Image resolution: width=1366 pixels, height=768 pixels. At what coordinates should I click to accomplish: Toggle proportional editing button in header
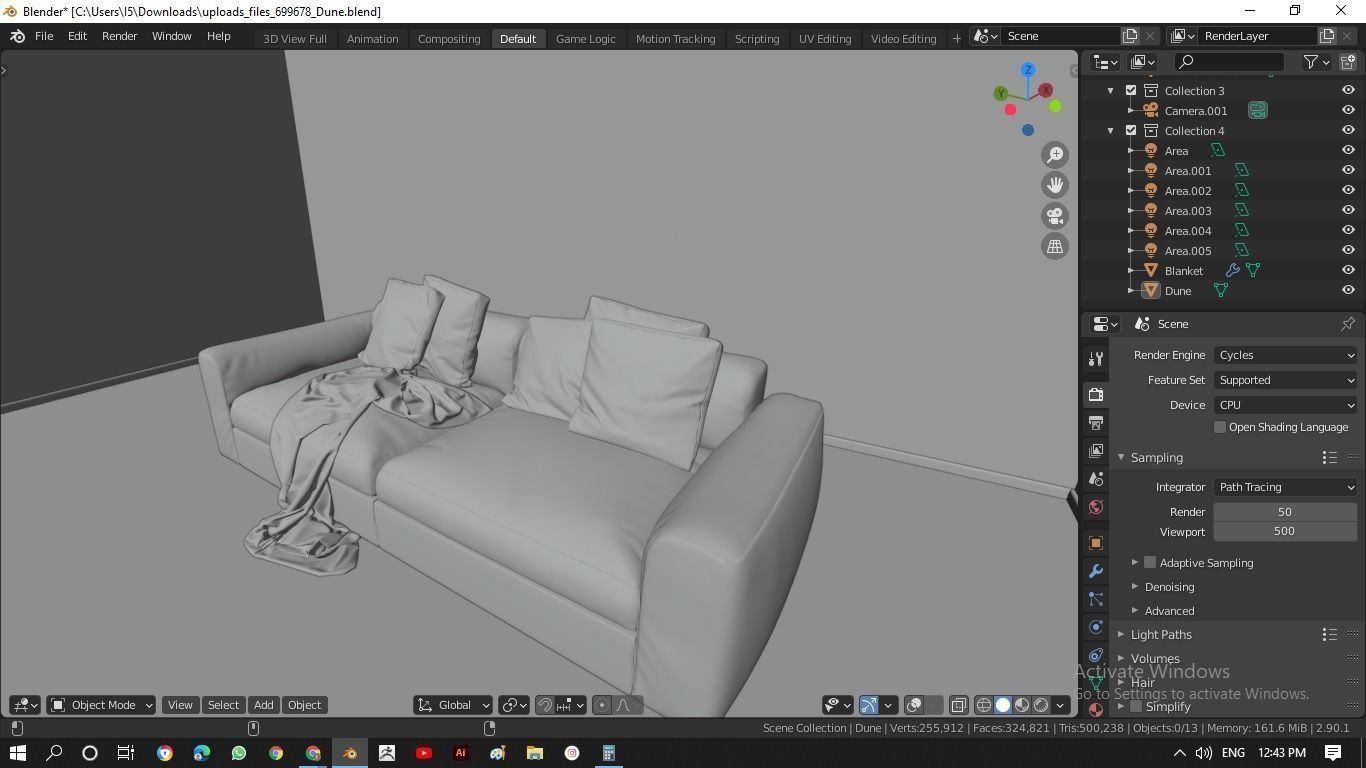tap(602, 705)
